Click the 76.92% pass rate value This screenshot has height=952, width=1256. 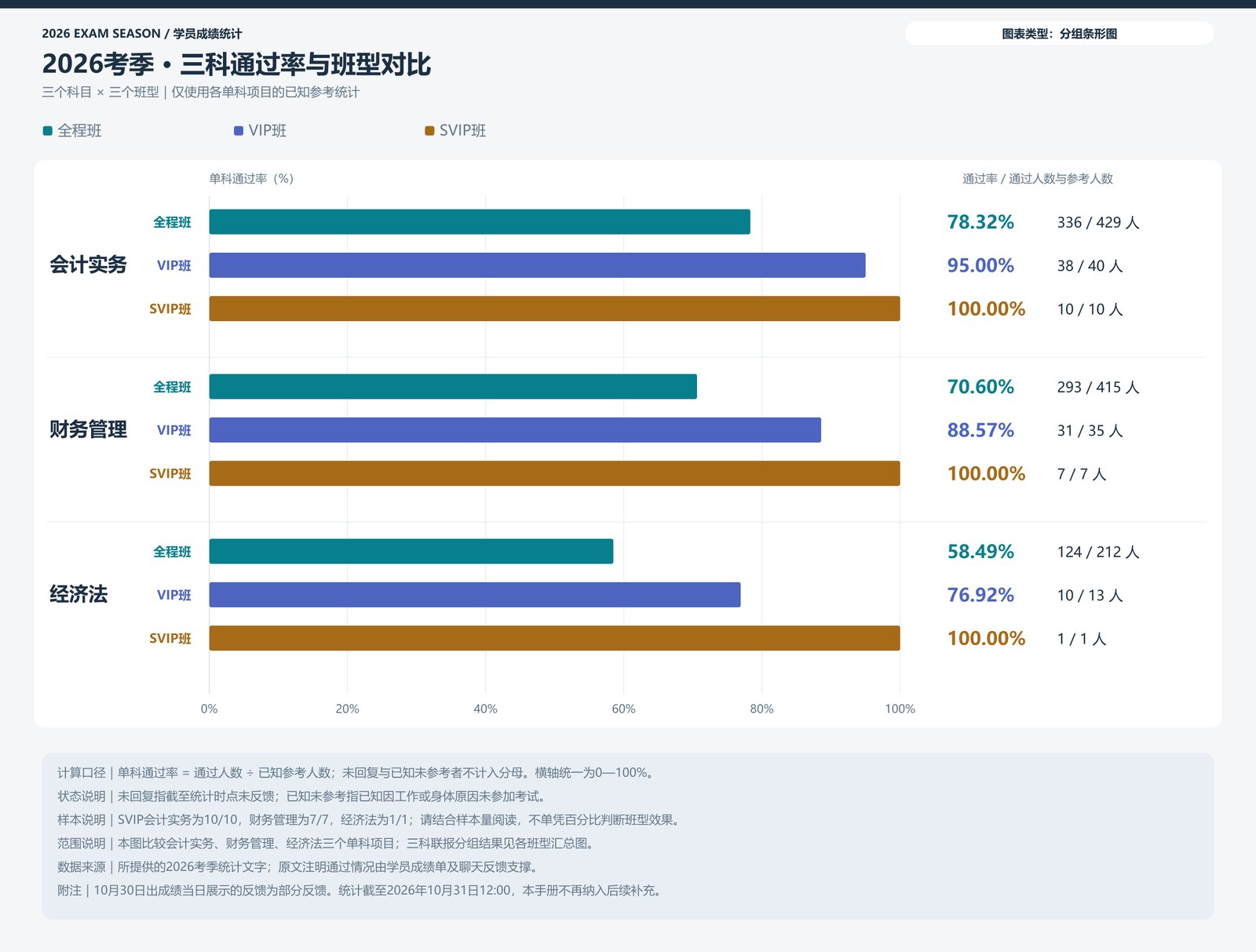(x=980, y=595)
